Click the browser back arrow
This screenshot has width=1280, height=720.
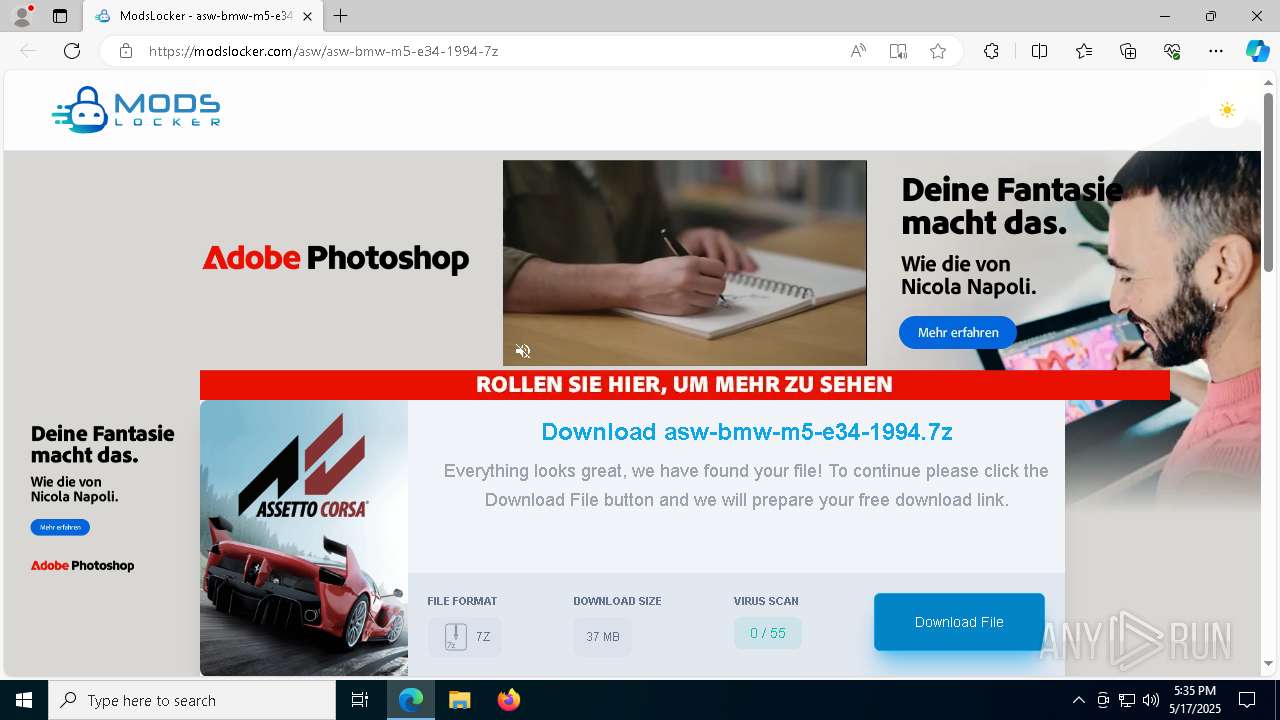coord(28,51)
